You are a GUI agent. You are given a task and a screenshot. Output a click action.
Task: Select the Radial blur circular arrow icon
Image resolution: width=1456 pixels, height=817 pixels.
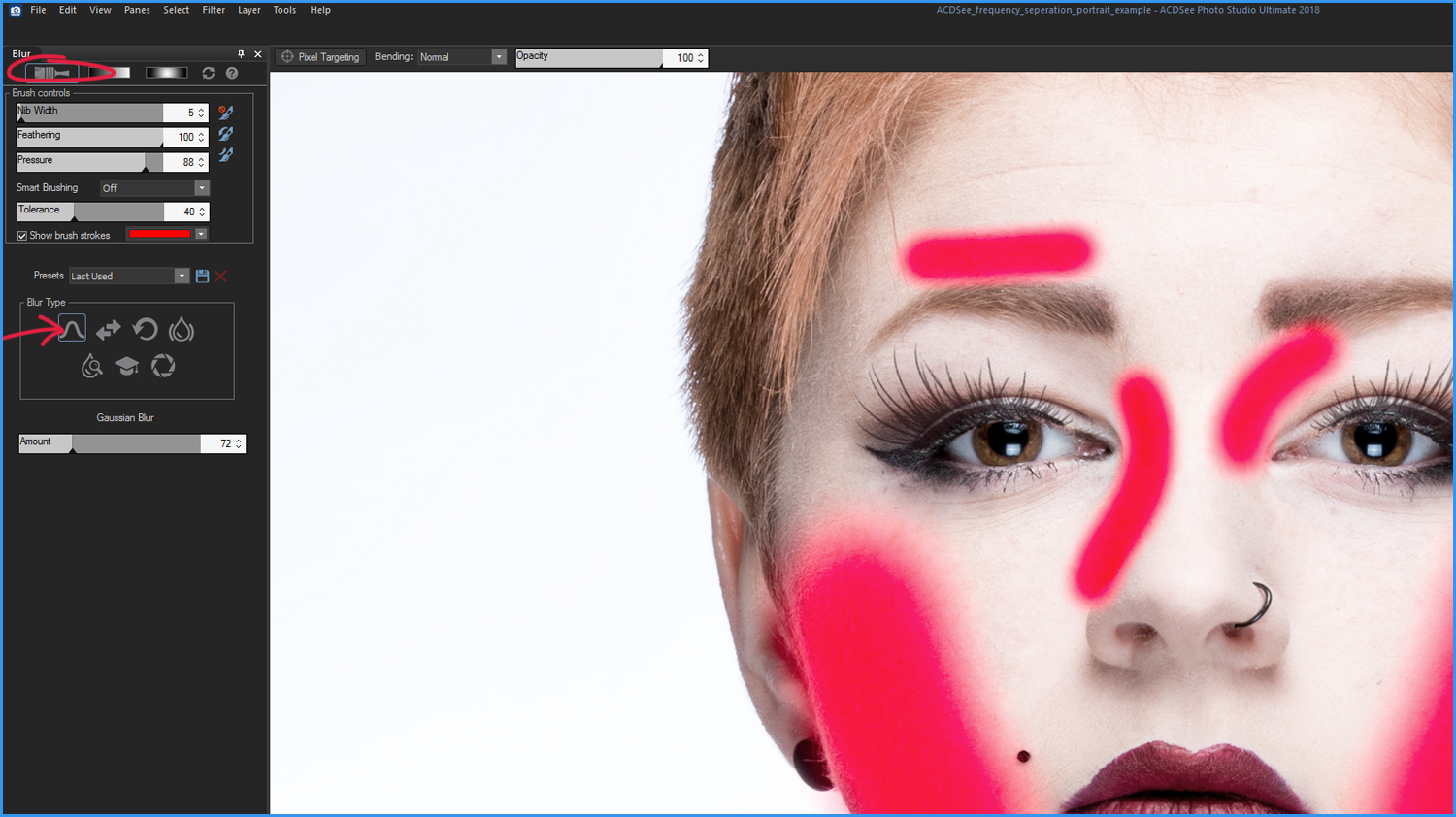[x=145, y=330]
